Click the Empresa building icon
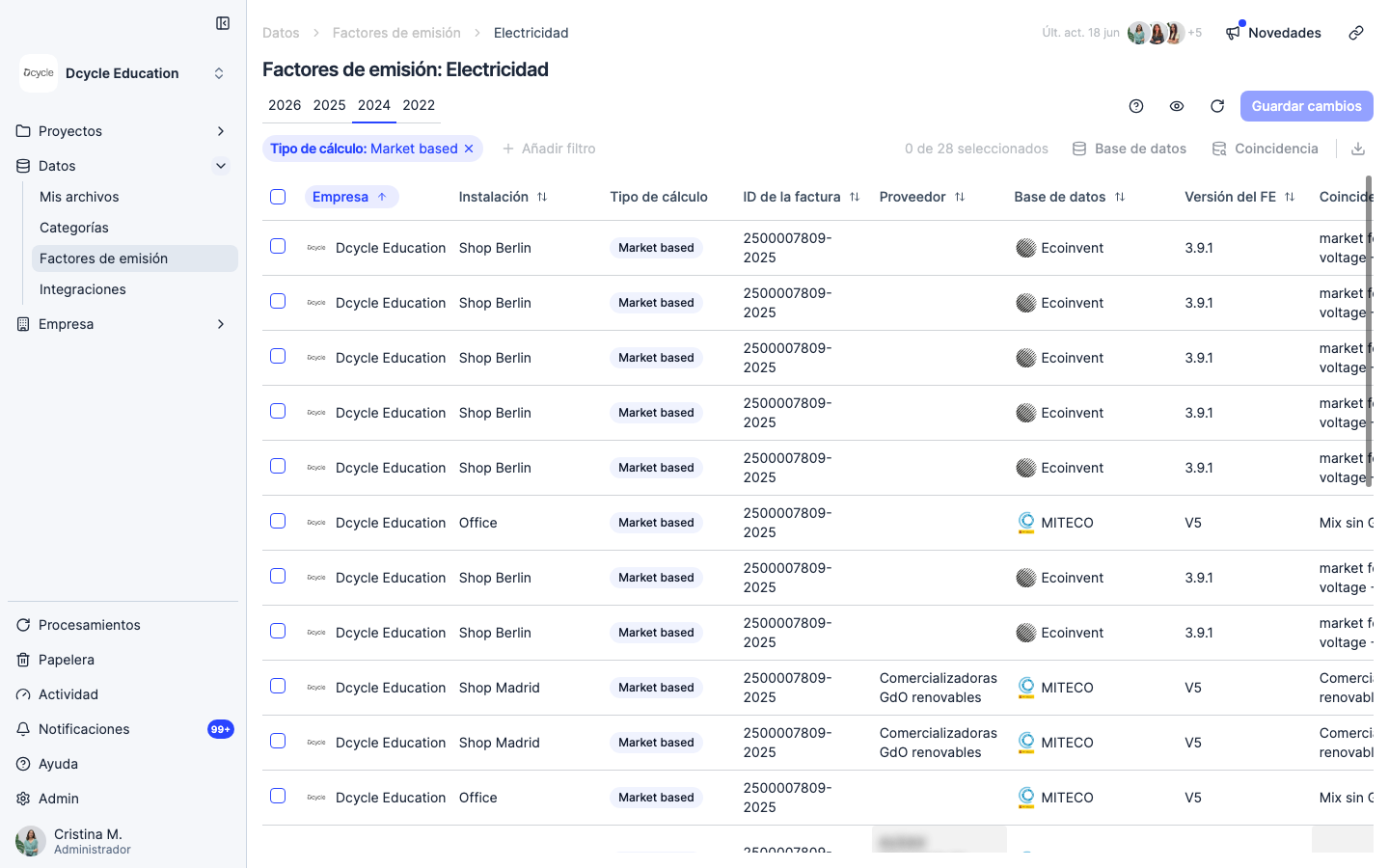Image resolution: width=1389 pixels, height=868 pixels. click(x=23, y=324)
